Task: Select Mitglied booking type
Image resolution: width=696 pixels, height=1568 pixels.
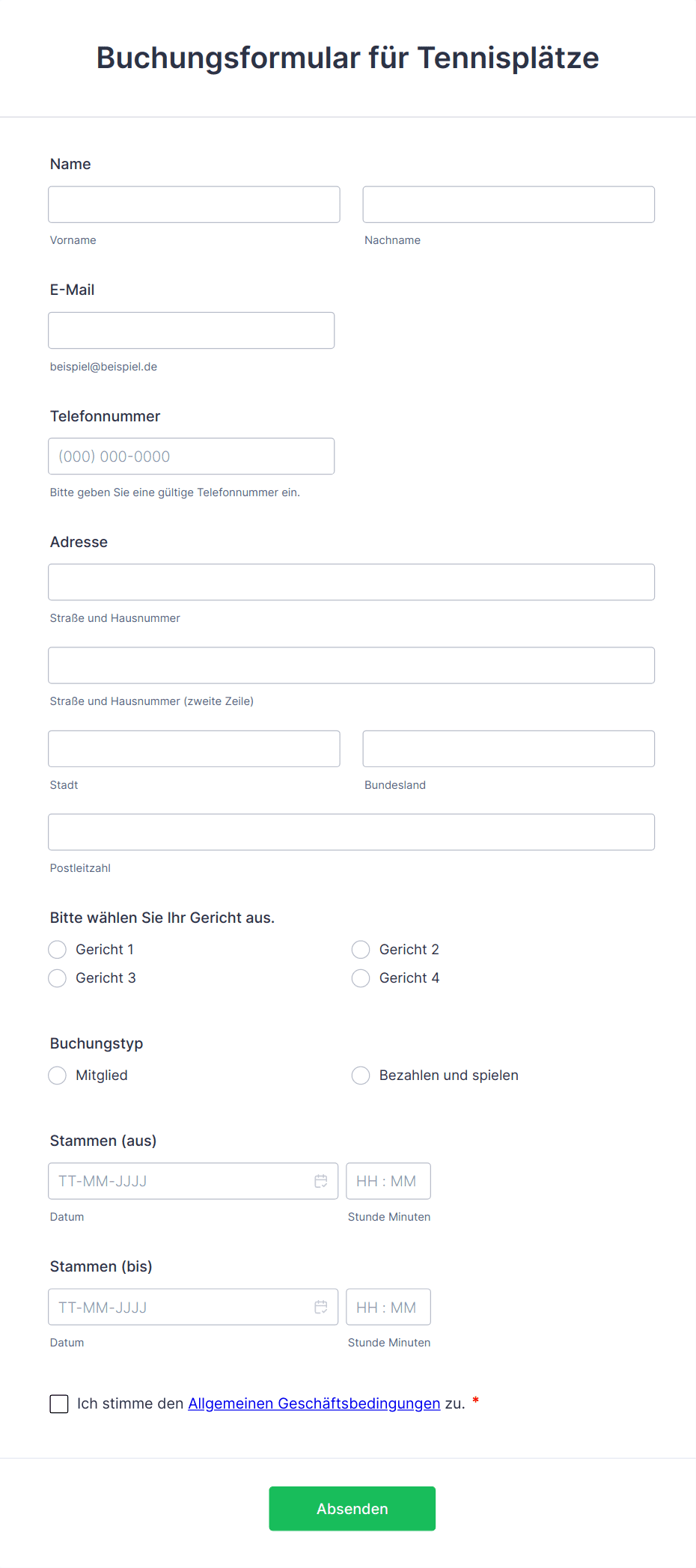Action: coord(58,1076)
